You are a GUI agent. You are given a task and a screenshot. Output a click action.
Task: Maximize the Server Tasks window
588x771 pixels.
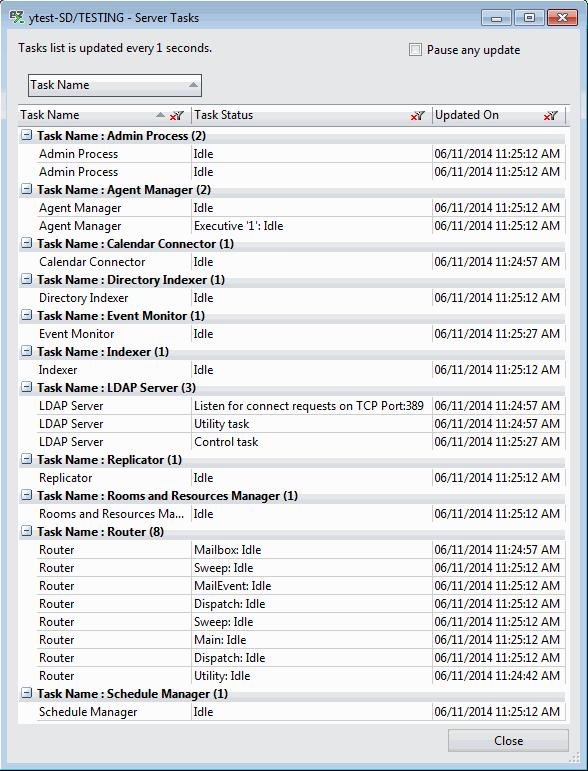coord(529,18)
